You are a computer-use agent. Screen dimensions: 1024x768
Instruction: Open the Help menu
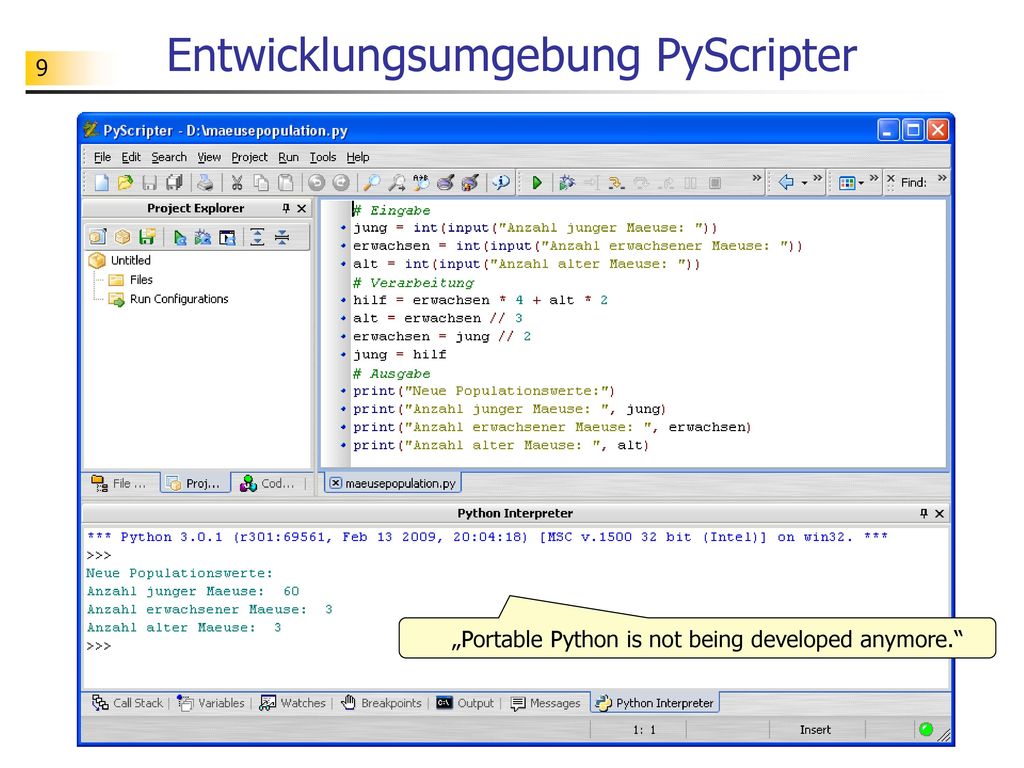coord(358,157)
